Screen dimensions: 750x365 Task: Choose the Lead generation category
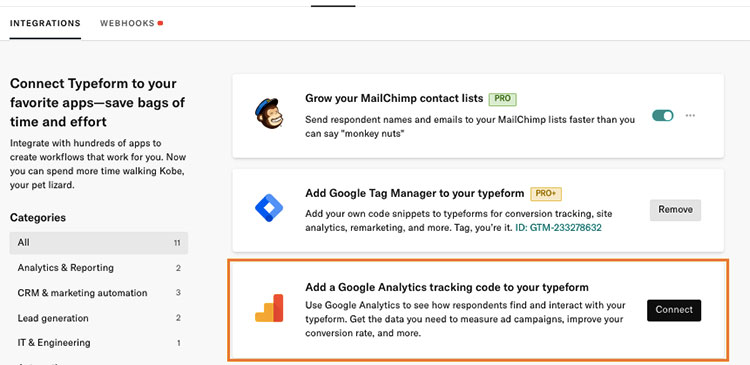click(x=99, y=318)
